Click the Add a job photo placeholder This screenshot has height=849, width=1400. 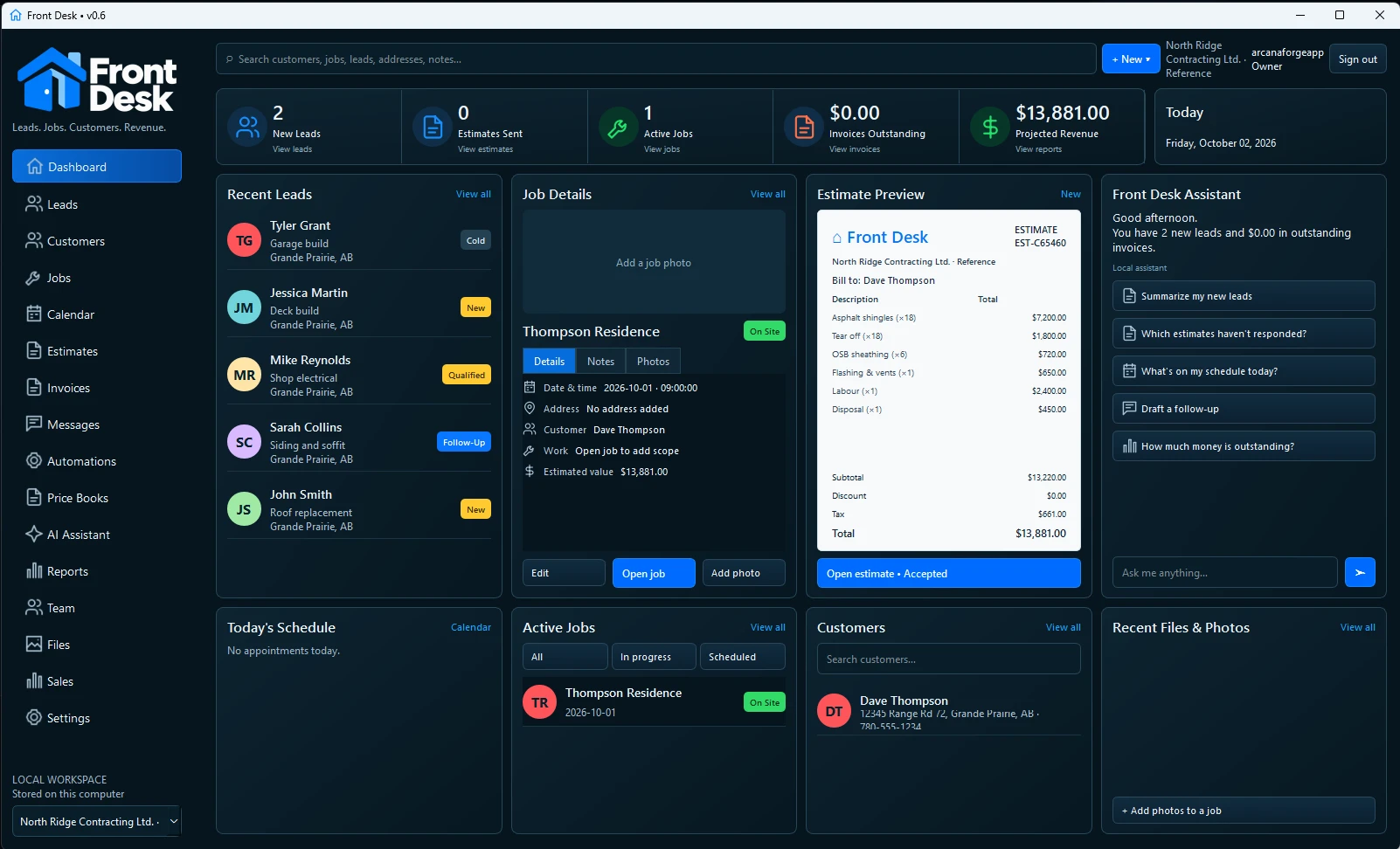(x=654, y=262)
